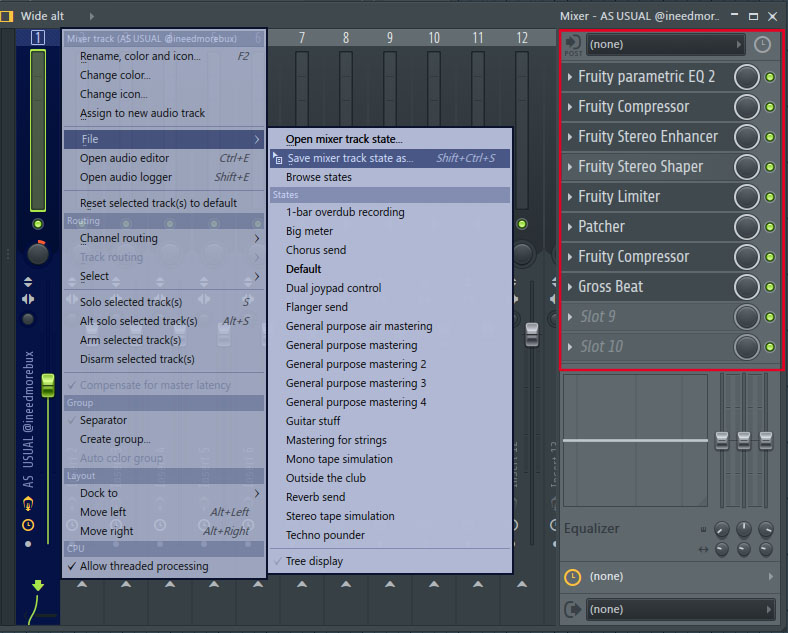Viewport: 788px width, 633px height.
Task: Toggle Patcher enable light
Action: (770, 227)
